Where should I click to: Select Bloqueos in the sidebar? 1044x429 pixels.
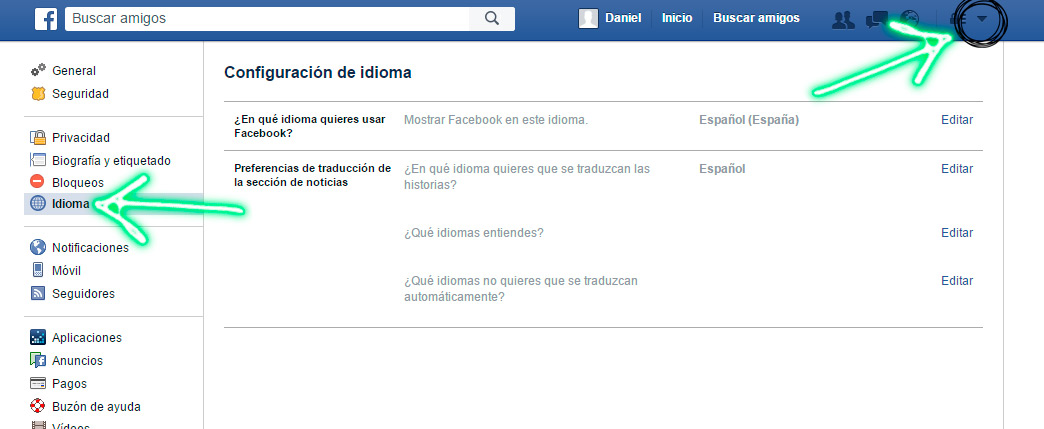78,182
